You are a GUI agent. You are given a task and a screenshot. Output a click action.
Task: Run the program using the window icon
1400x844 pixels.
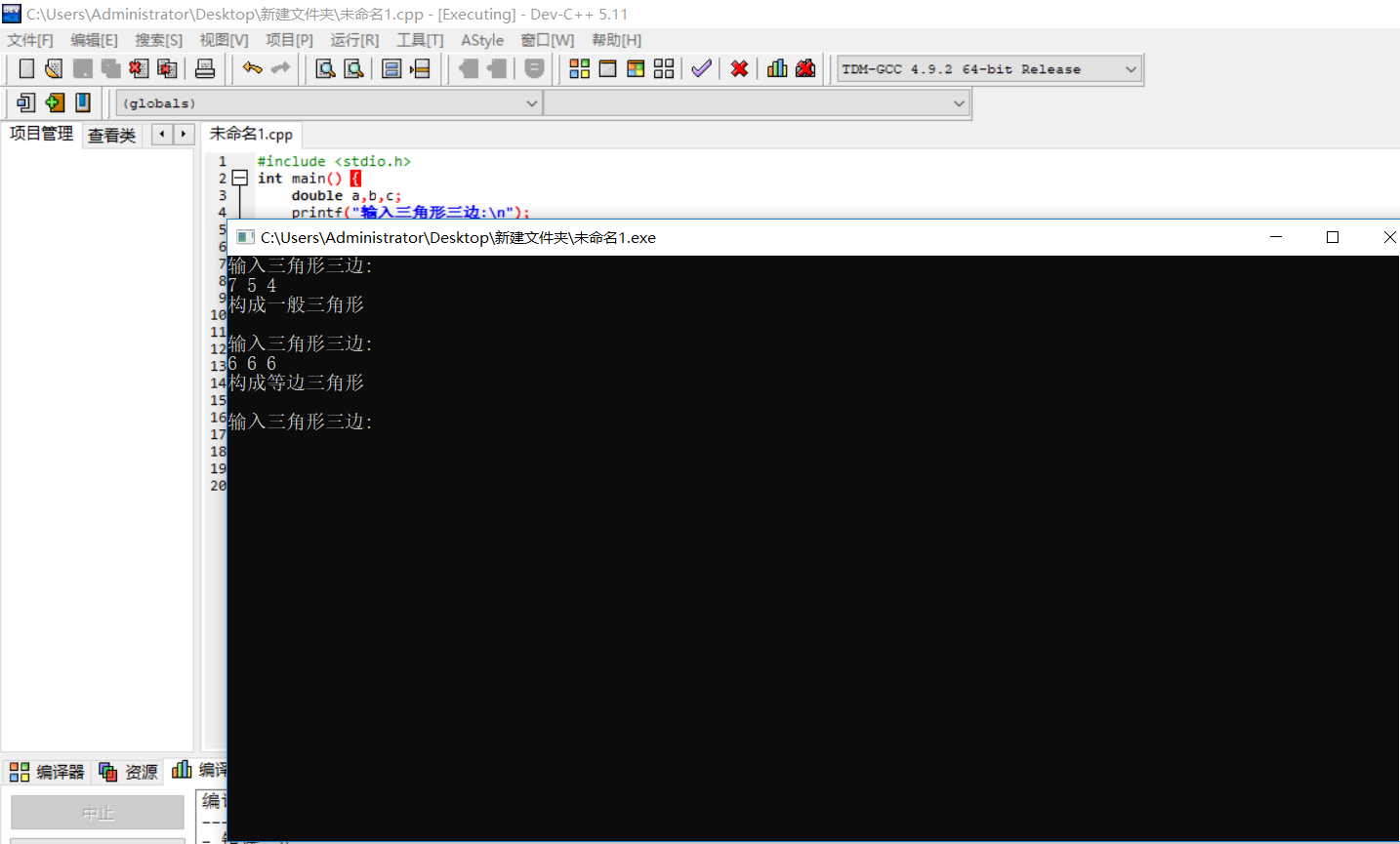607,68
